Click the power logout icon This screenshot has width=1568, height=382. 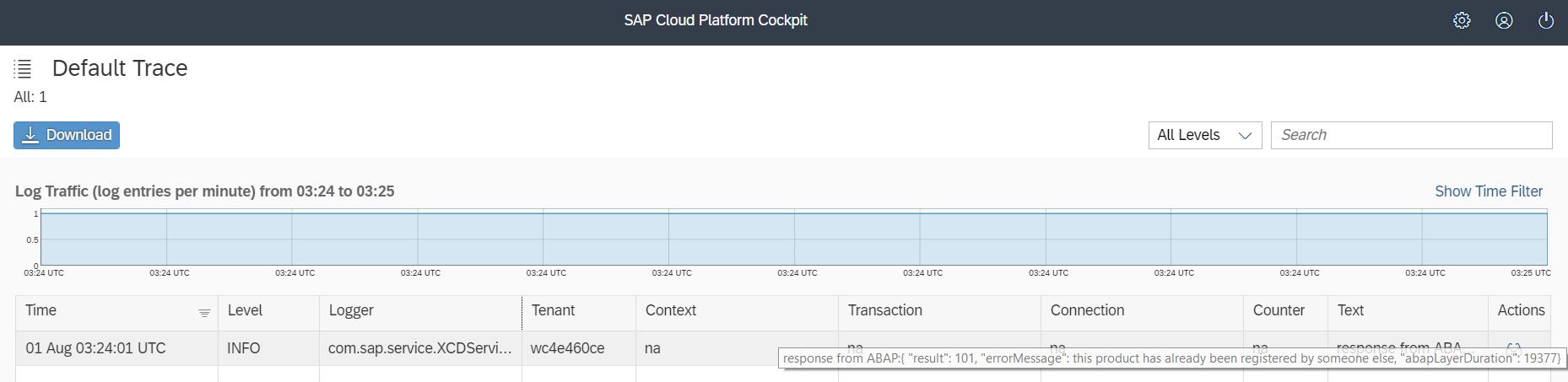1546,20
